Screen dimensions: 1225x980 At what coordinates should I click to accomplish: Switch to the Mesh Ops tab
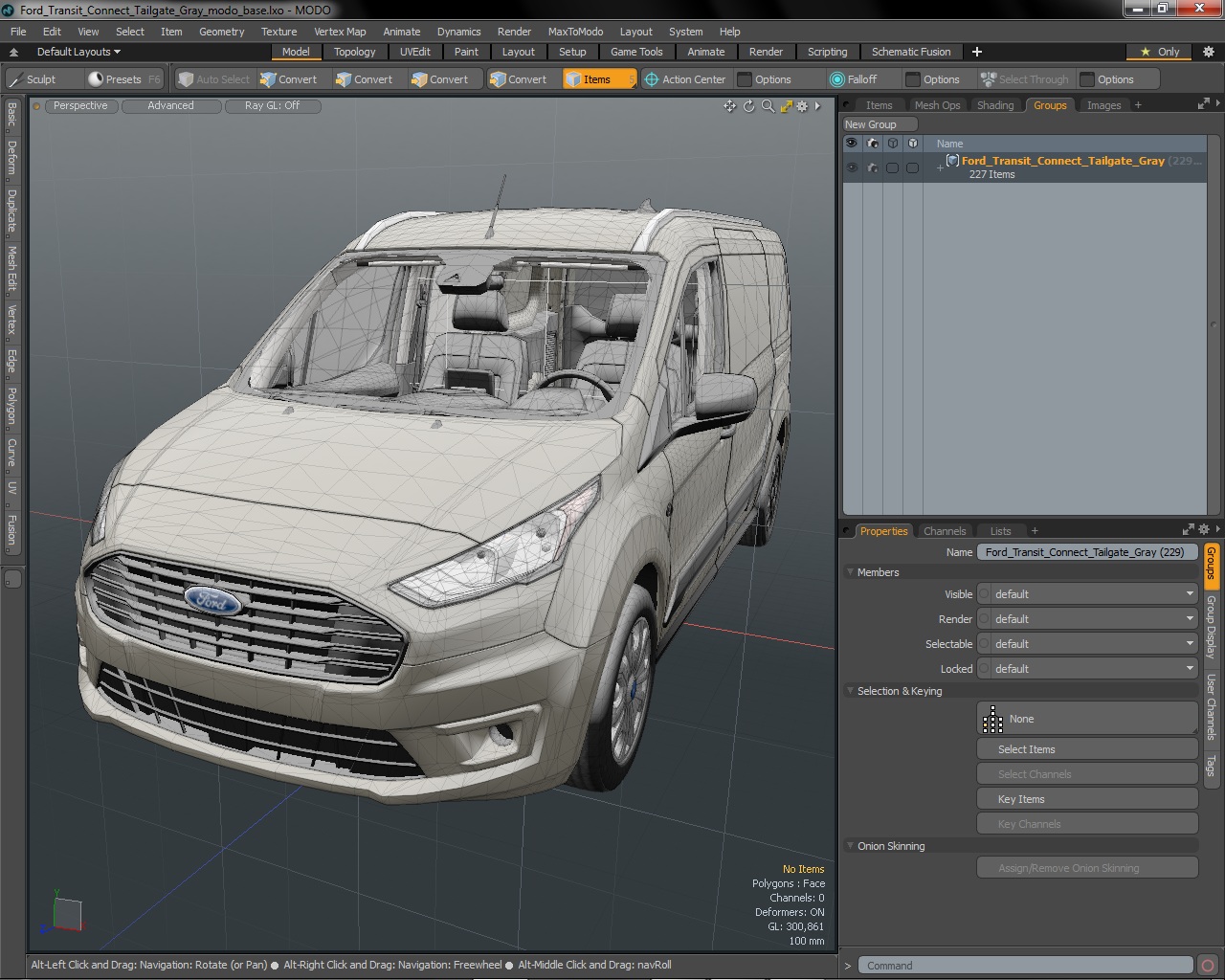937,105
